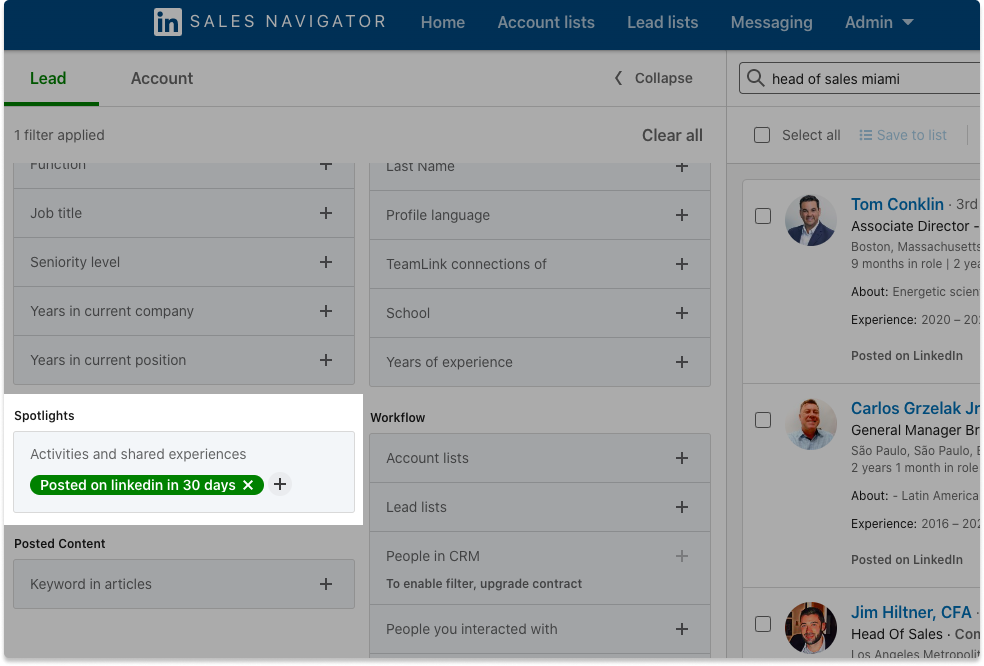984x666 pixels.
Task: Open Messaging in top navigation
Action: [771, 23]
